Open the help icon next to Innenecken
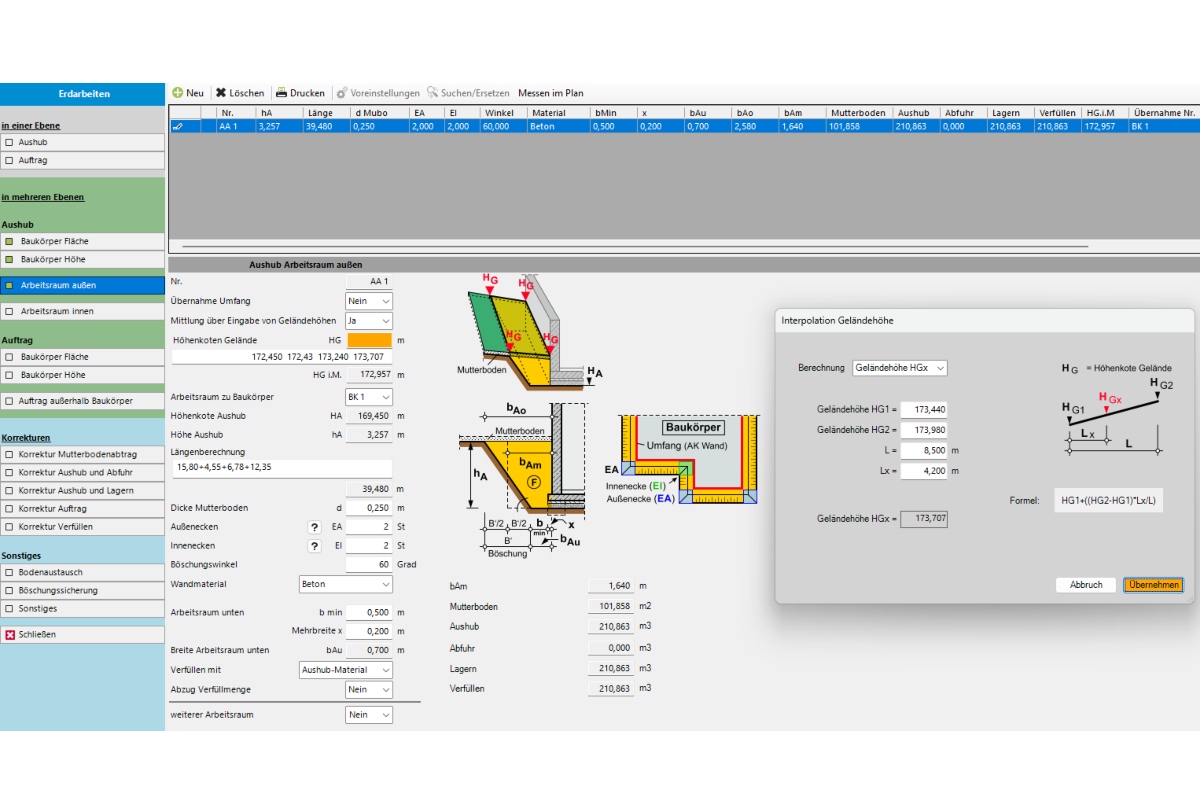1200x800 pixels. click(x=315, y=546)
